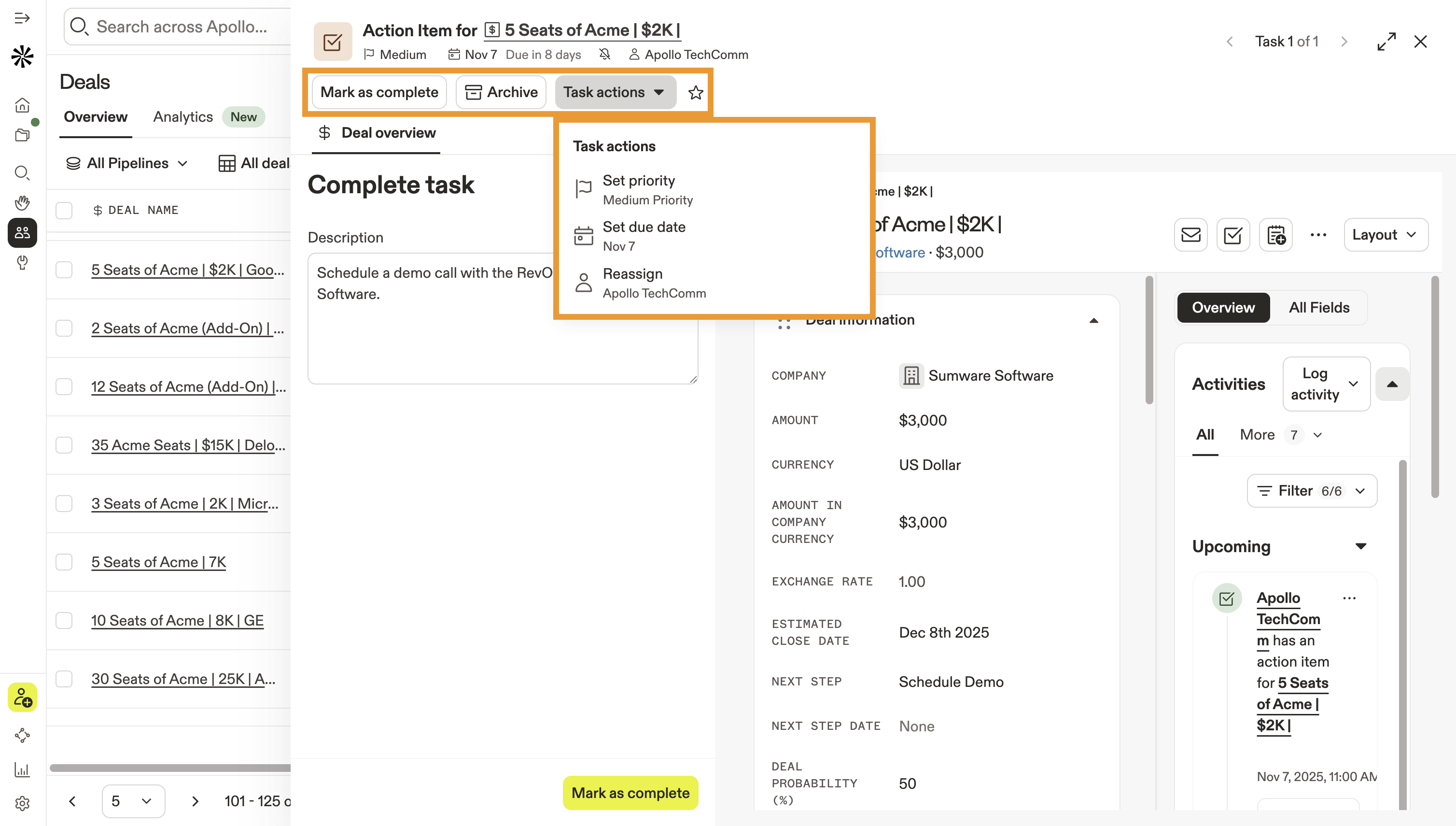Collapse the Upcoming activities section
1456x826 pixels.
[x=1361, y=546]
